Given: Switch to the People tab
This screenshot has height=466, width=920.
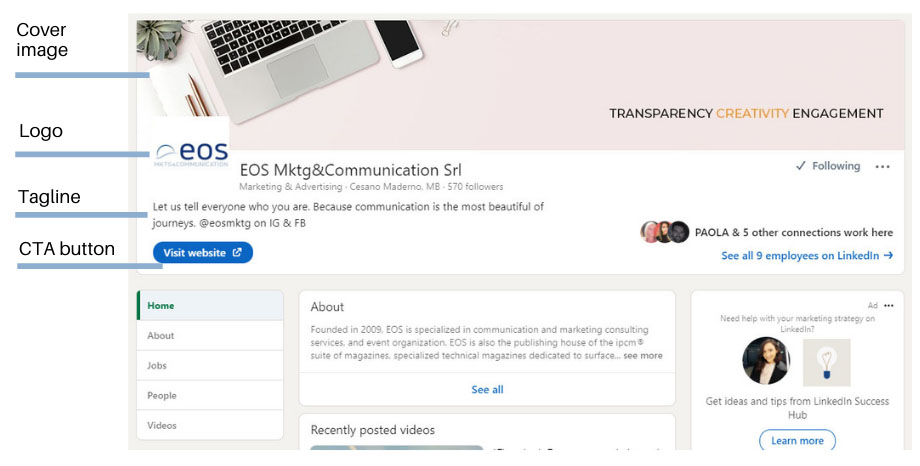Looking at the screenshot, I should (x=210, y=396).
